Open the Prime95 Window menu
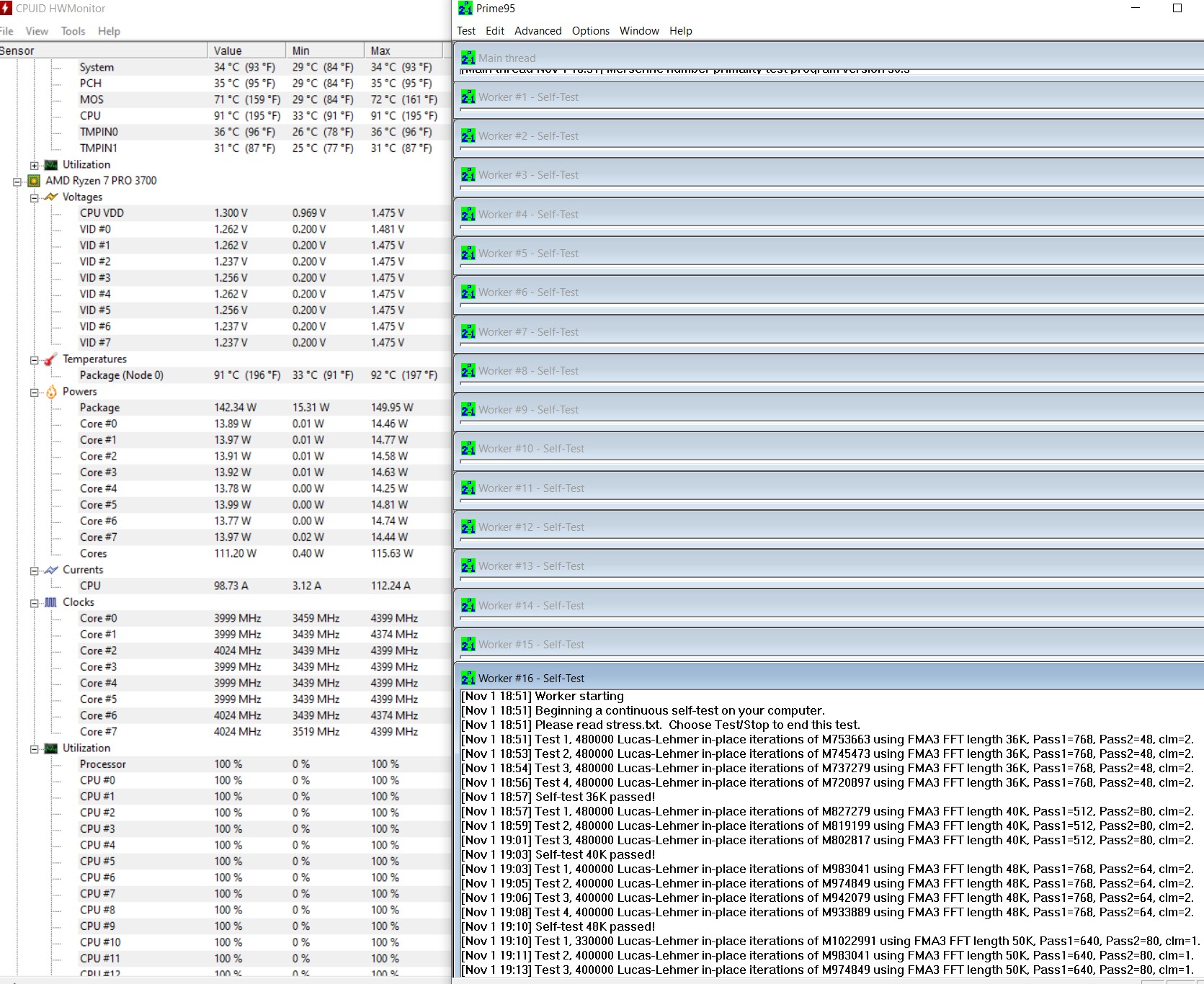The height and width of the screenshot is (984, 1204). [639, 31]
